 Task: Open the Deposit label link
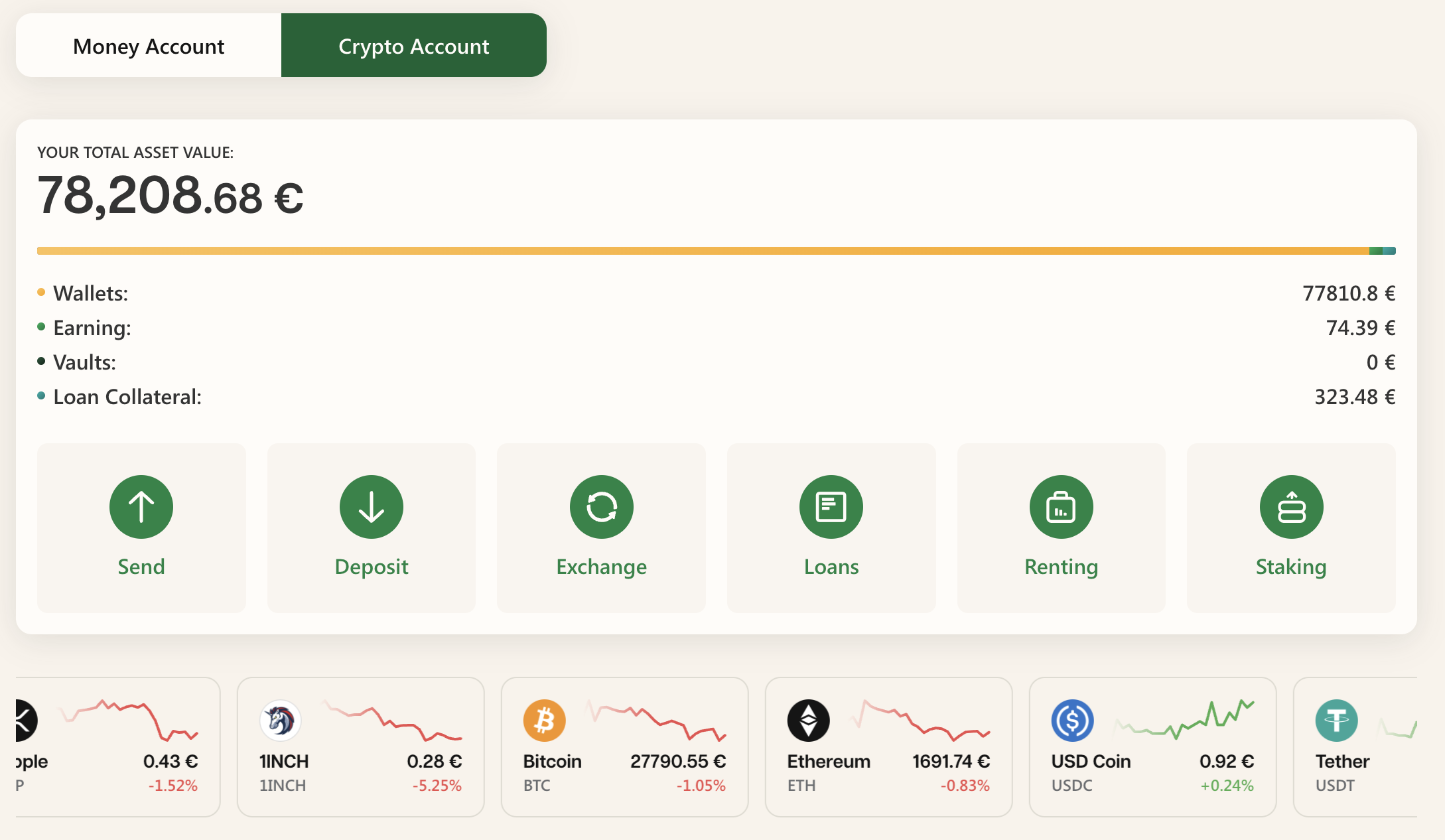[x=372, y=567]
